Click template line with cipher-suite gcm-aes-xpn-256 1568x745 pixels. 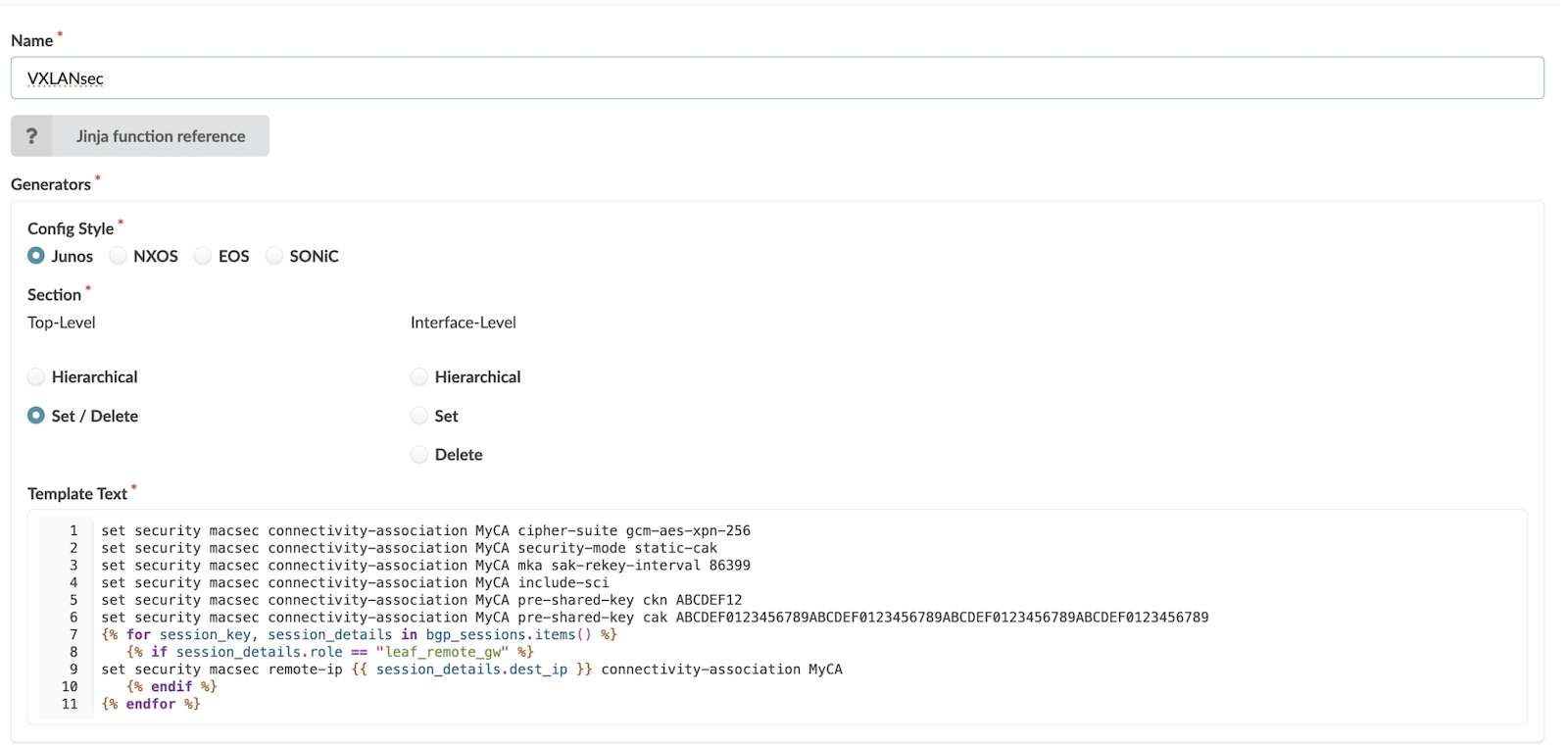[x=425, y=531]
